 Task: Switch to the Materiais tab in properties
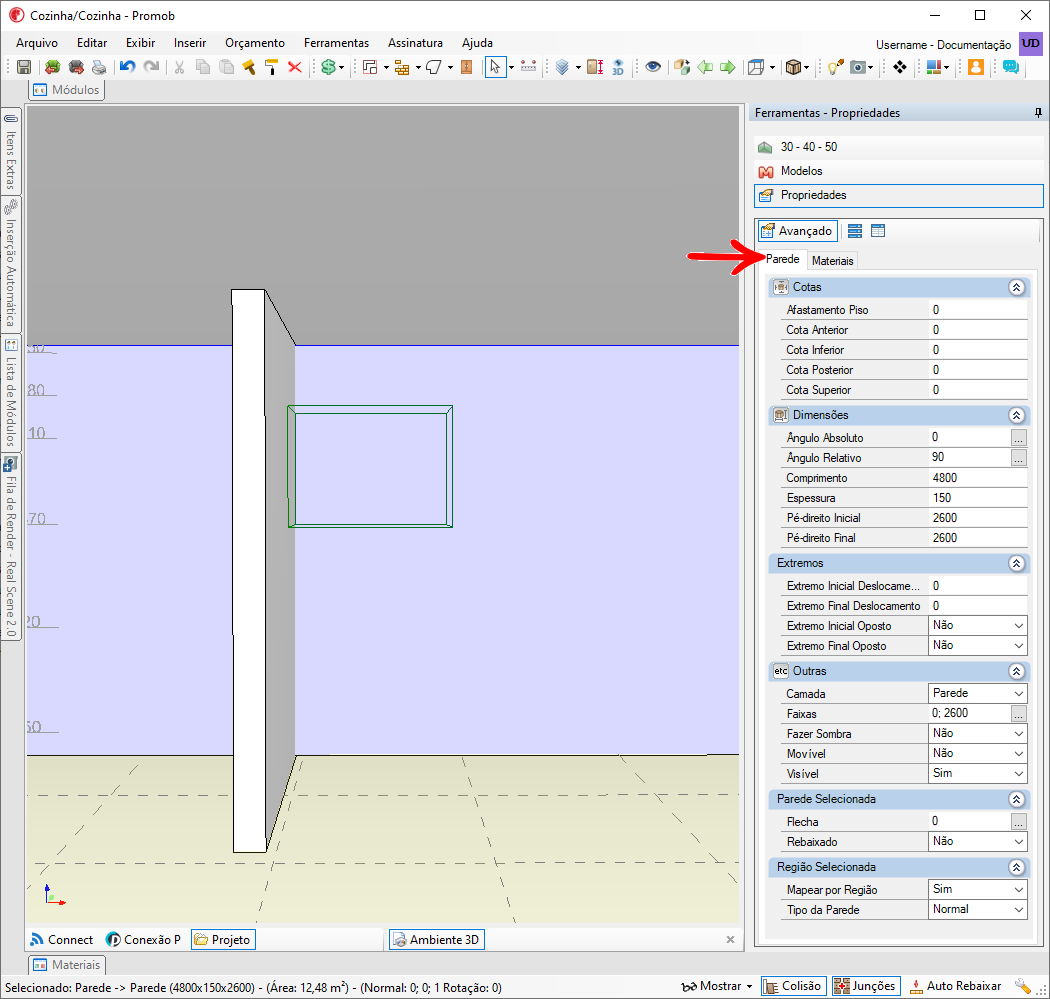point(832,260)
